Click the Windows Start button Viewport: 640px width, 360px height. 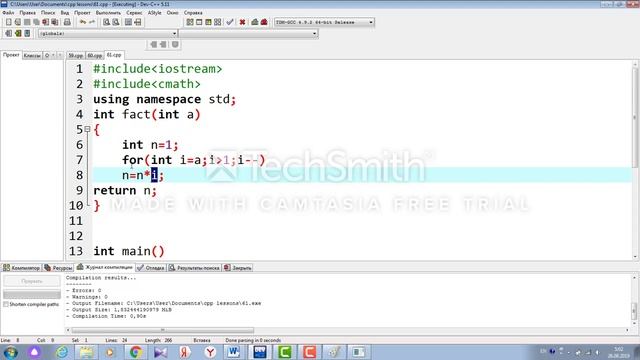pyautogui.click(x=11, y=352)
